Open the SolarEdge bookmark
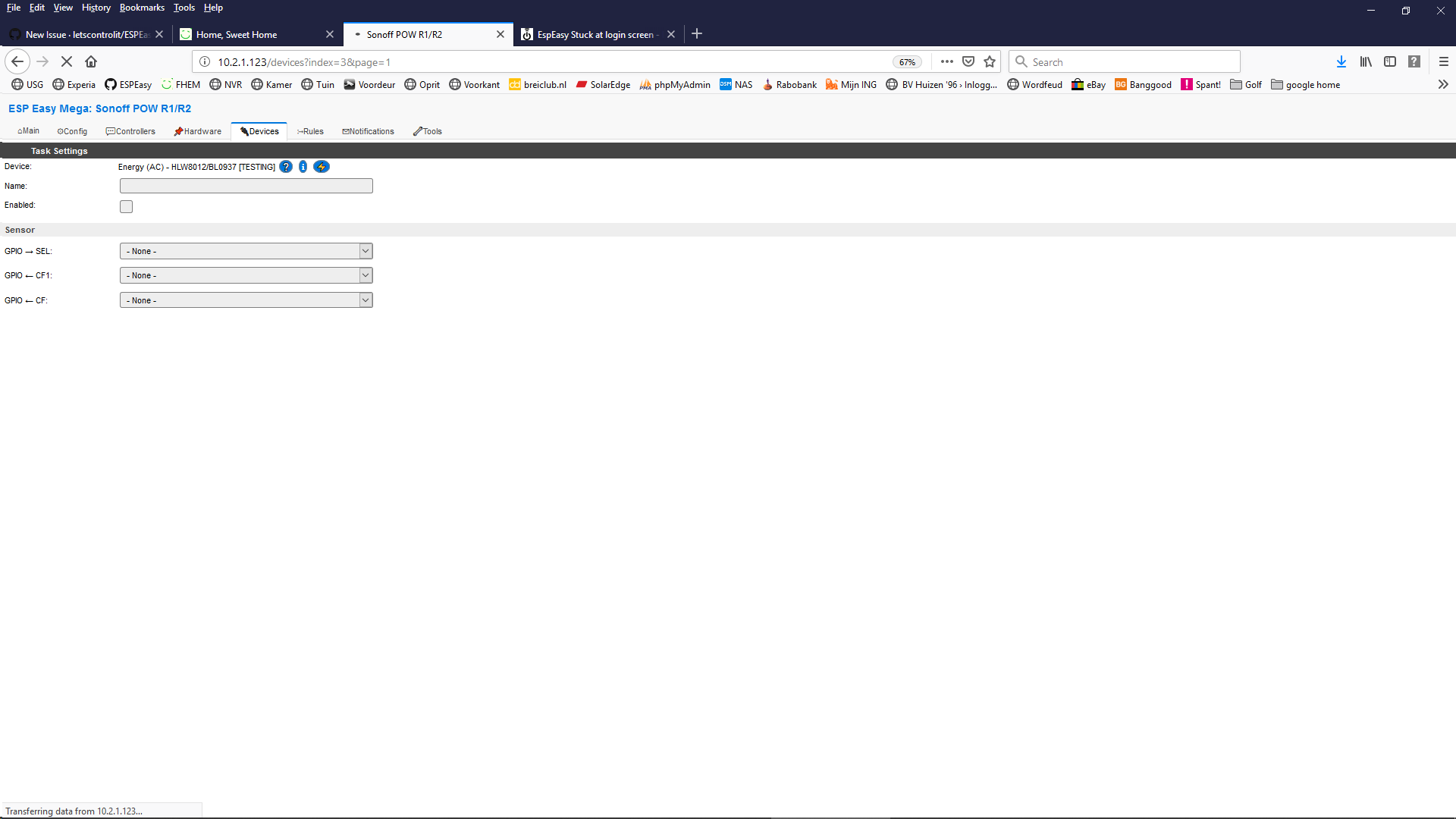This screenshot has width=1456, height=819. (603, 84)
